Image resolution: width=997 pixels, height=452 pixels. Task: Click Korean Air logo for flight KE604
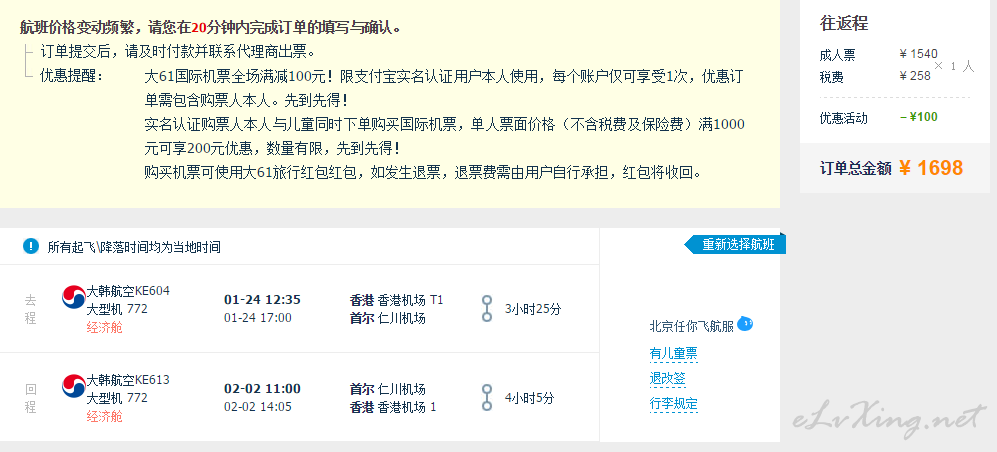click(74, 298)
